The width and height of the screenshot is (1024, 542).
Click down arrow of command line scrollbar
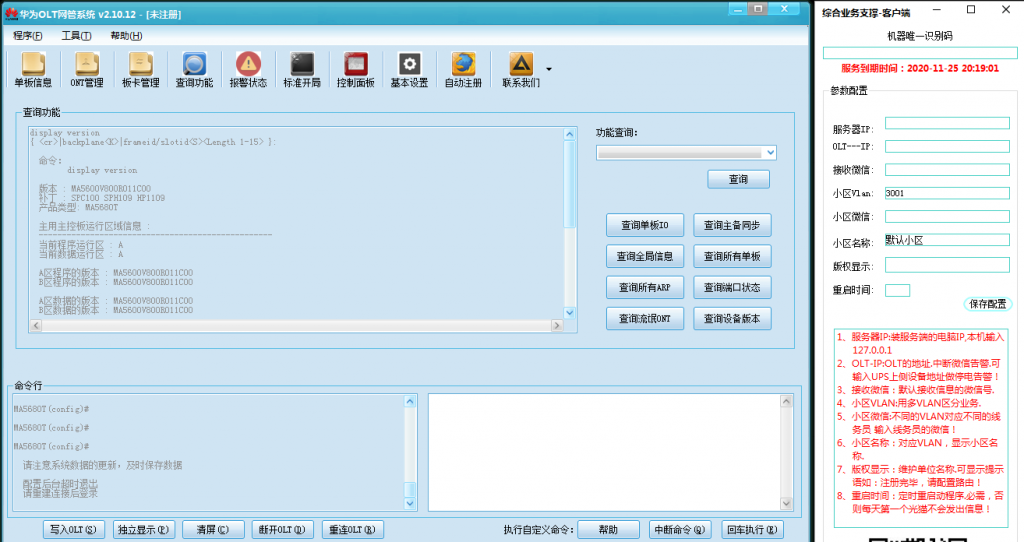[410, 503]
